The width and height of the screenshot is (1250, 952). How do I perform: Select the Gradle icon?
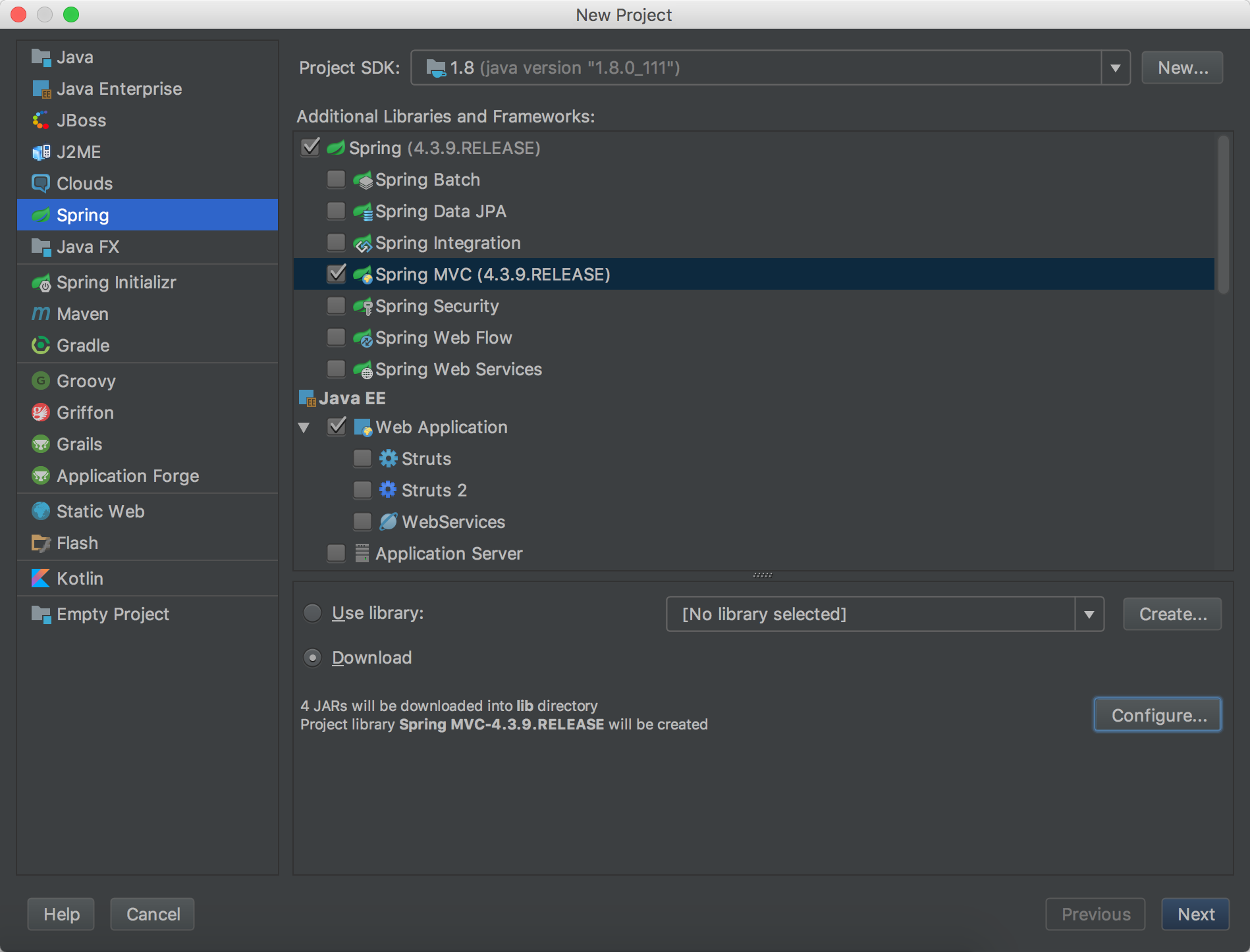[x=41, y=346]
